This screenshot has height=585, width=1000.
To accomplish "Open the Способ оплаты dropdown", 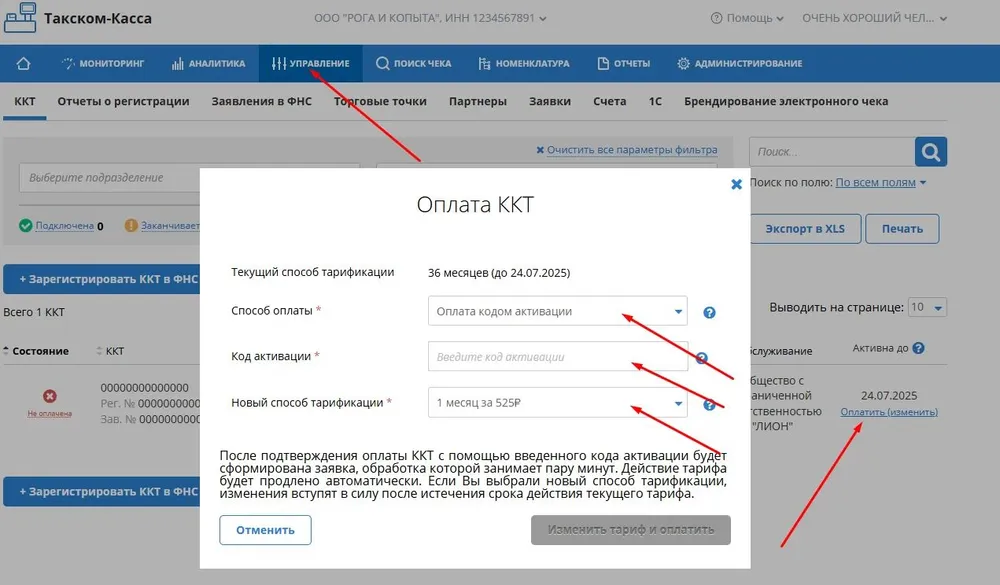I will coord(557,311).
